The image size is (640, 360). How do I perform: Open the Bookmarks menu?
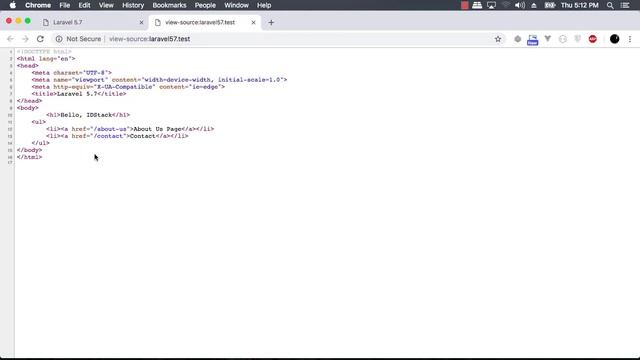tap(169, 5)
